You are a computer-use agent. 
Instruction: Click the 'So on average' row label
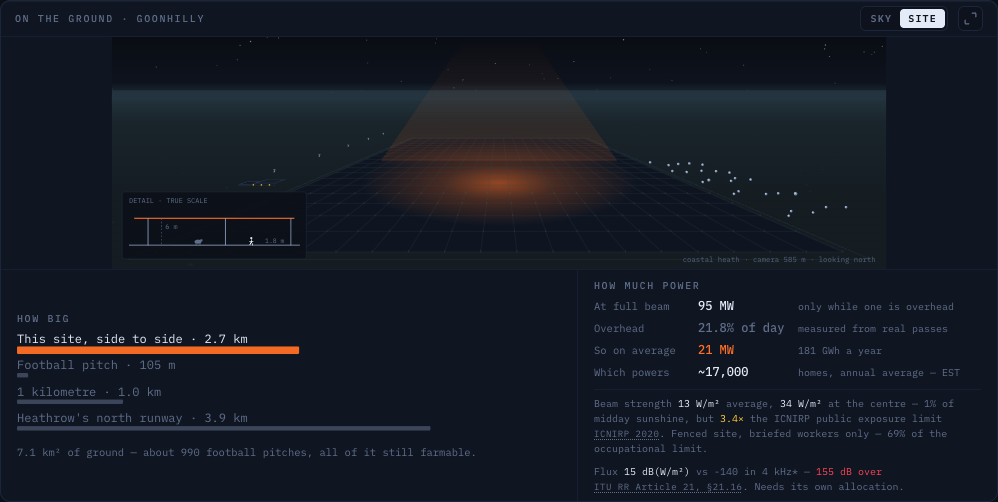tap(635, 351)
